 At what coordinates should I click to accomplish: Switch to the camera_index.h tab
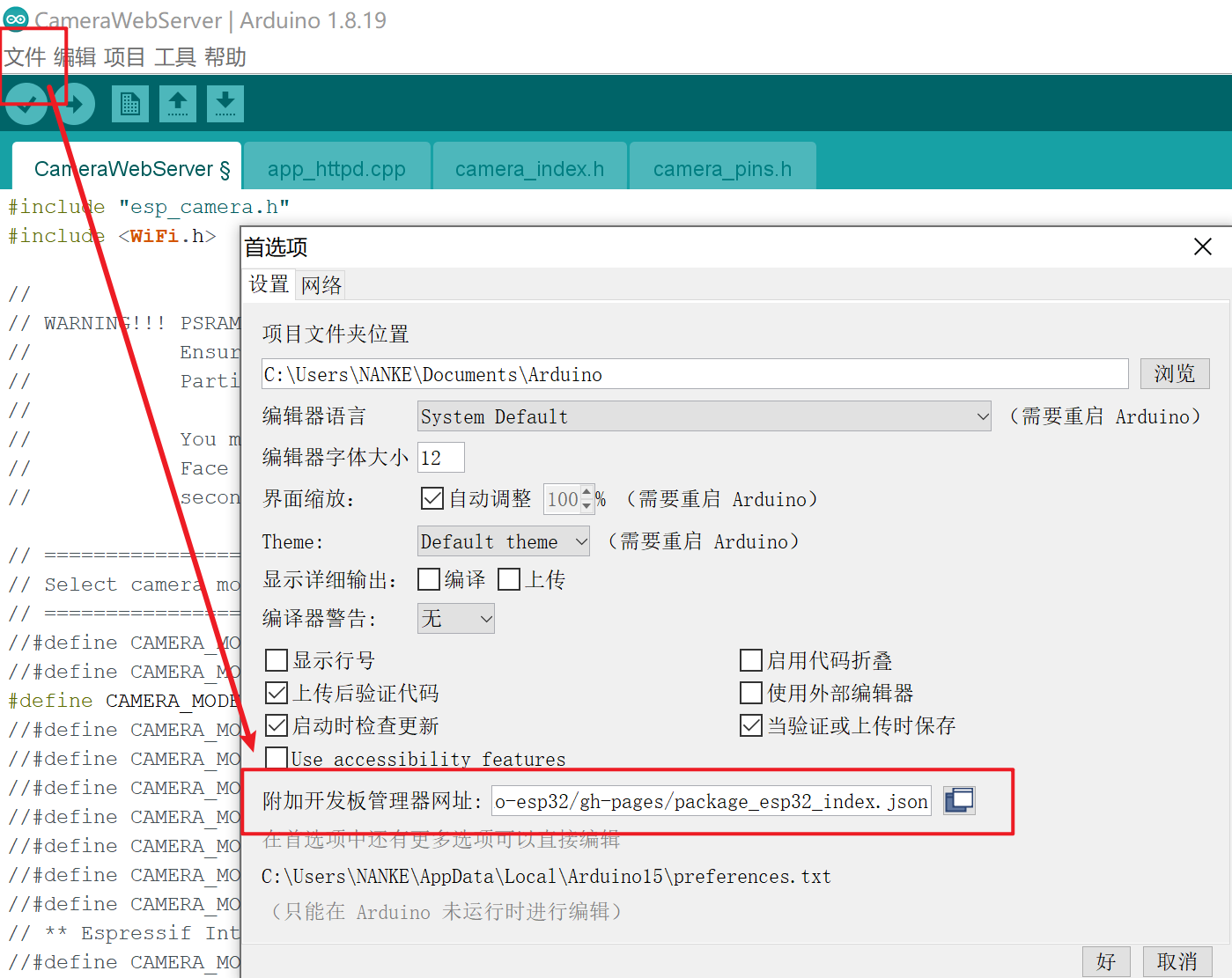[x=529, y=167]
